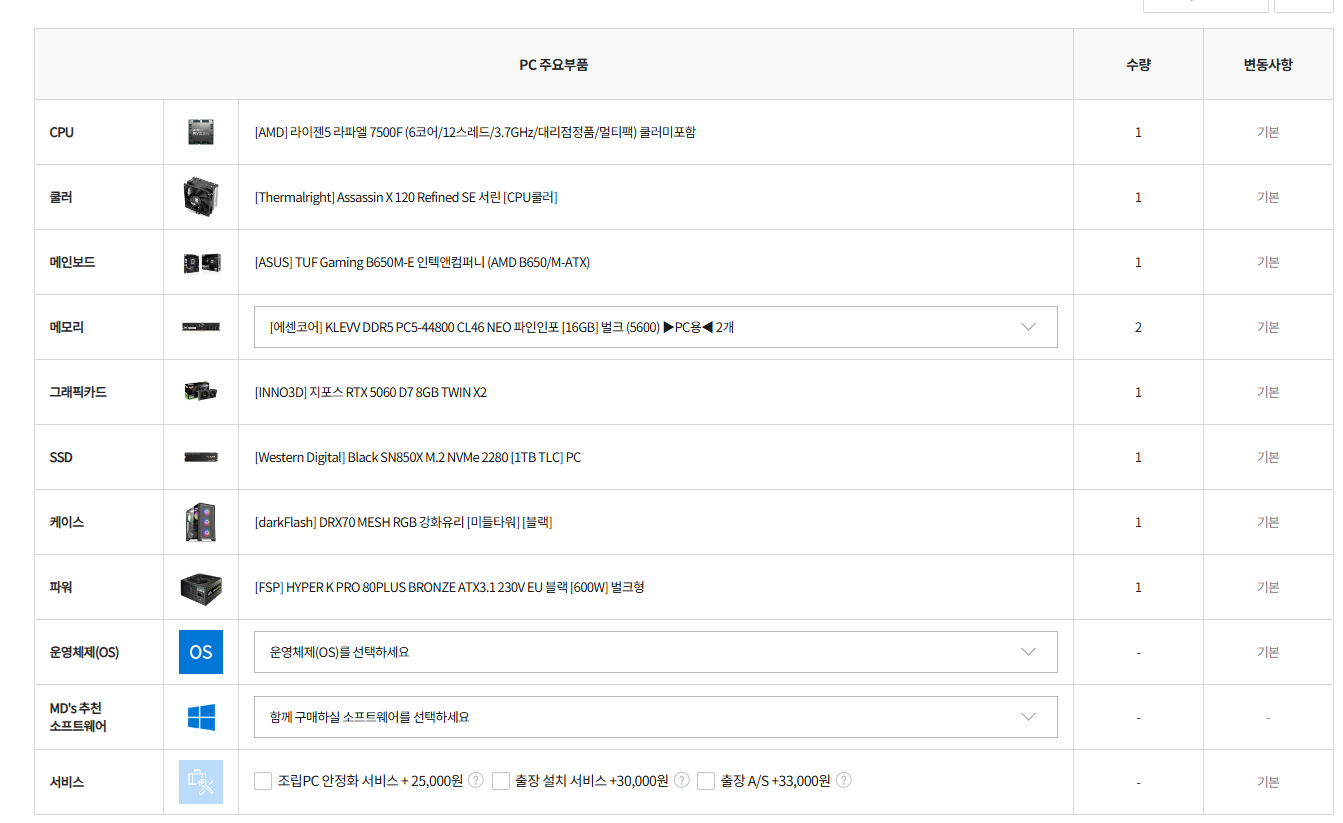This screenshot has width=1343, height=823.
Task: Check the 출장 설치 서비스 option
Action: click(x=501, y=781)
